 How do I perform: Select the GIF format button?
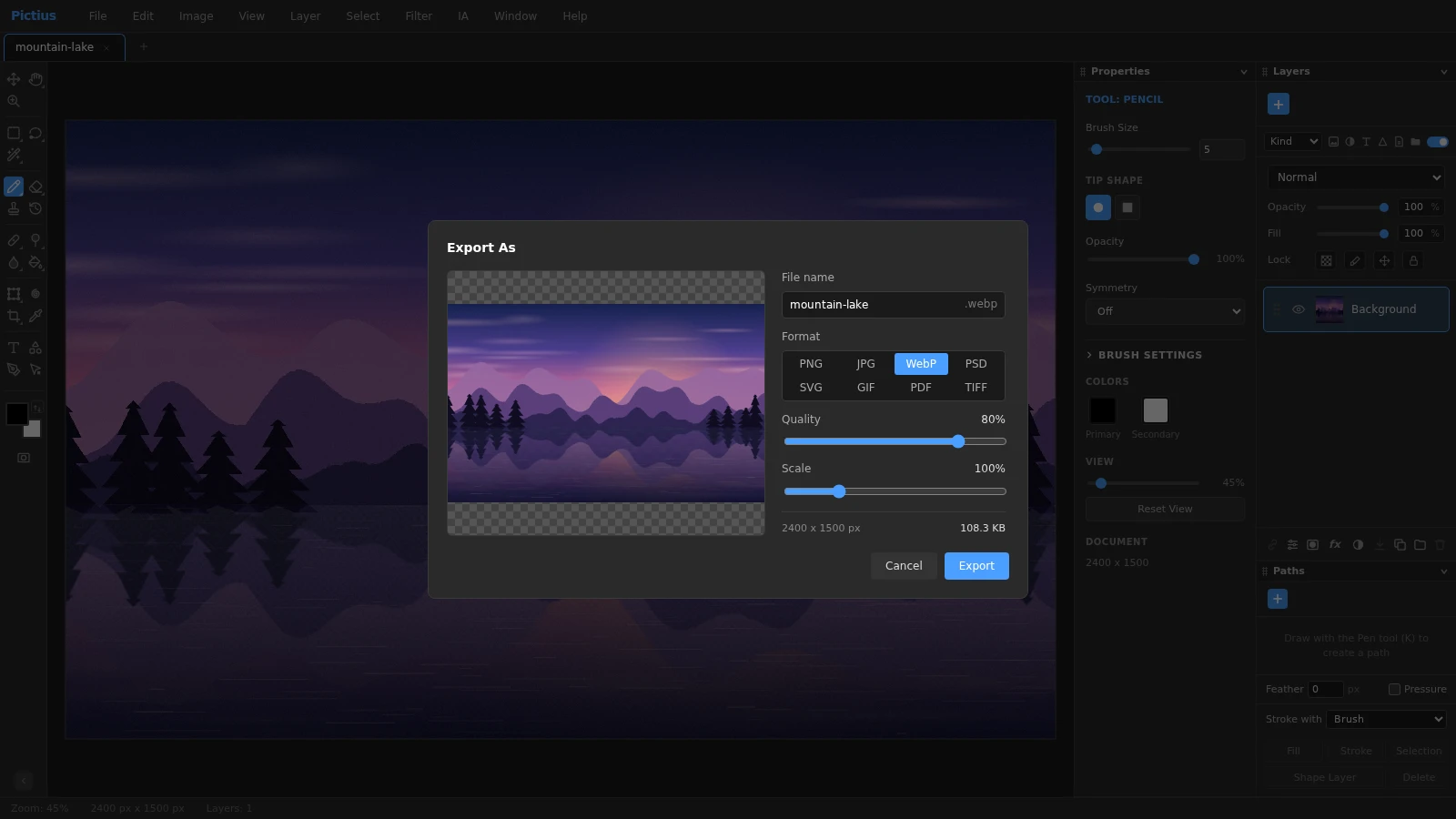coord(865,388)
